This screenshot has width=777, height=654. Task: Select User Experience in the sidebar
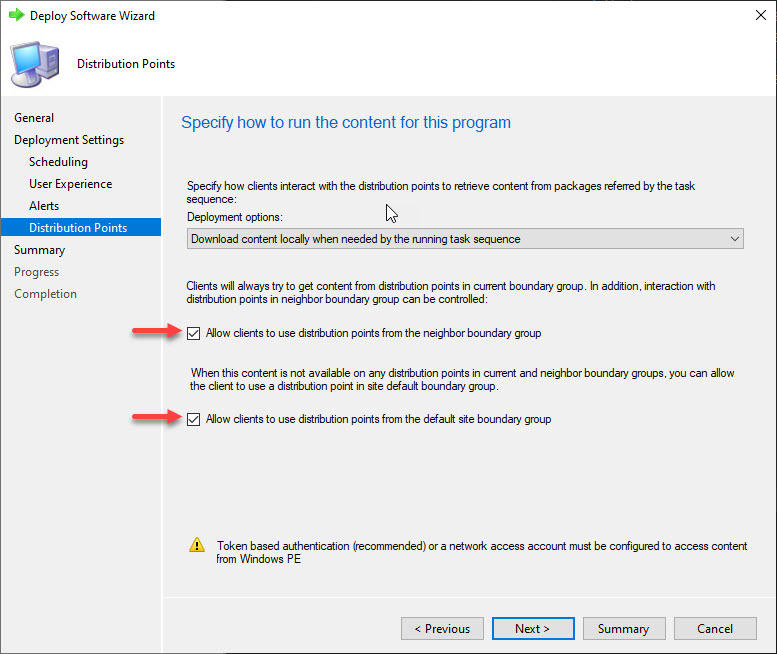click(x=70, y=184)
